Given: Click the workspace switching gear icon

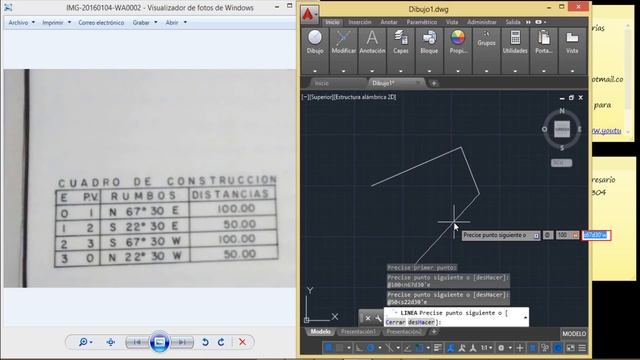Looking at the screenshot, I should (501, 348).
